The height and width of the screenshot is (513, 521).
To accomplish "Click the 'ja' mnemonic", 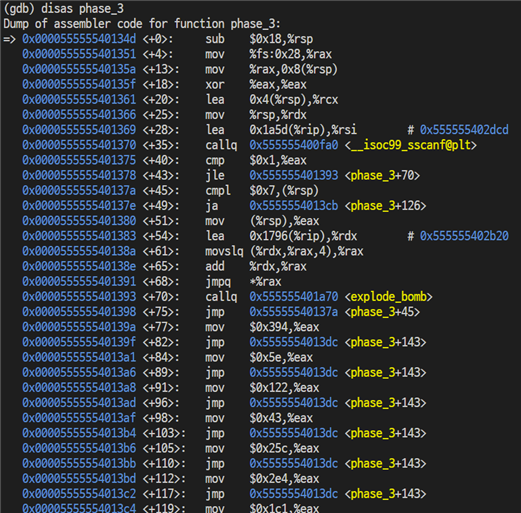I will [x=211, y=206].
